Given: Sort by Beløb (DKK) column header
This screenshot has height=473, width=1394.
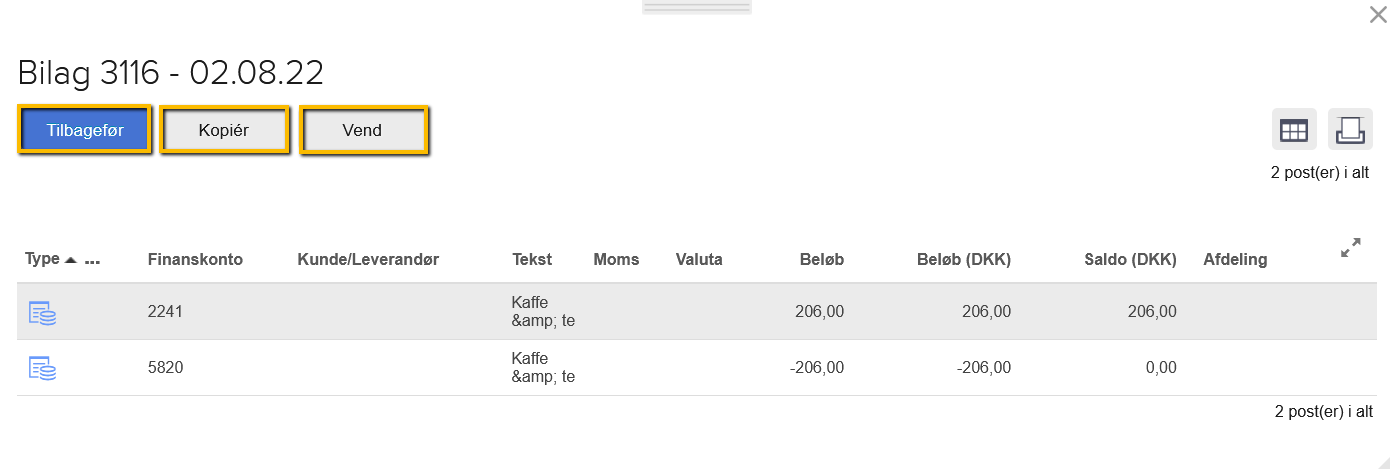Looking at the screenshot, I should [x=963, y=260].
